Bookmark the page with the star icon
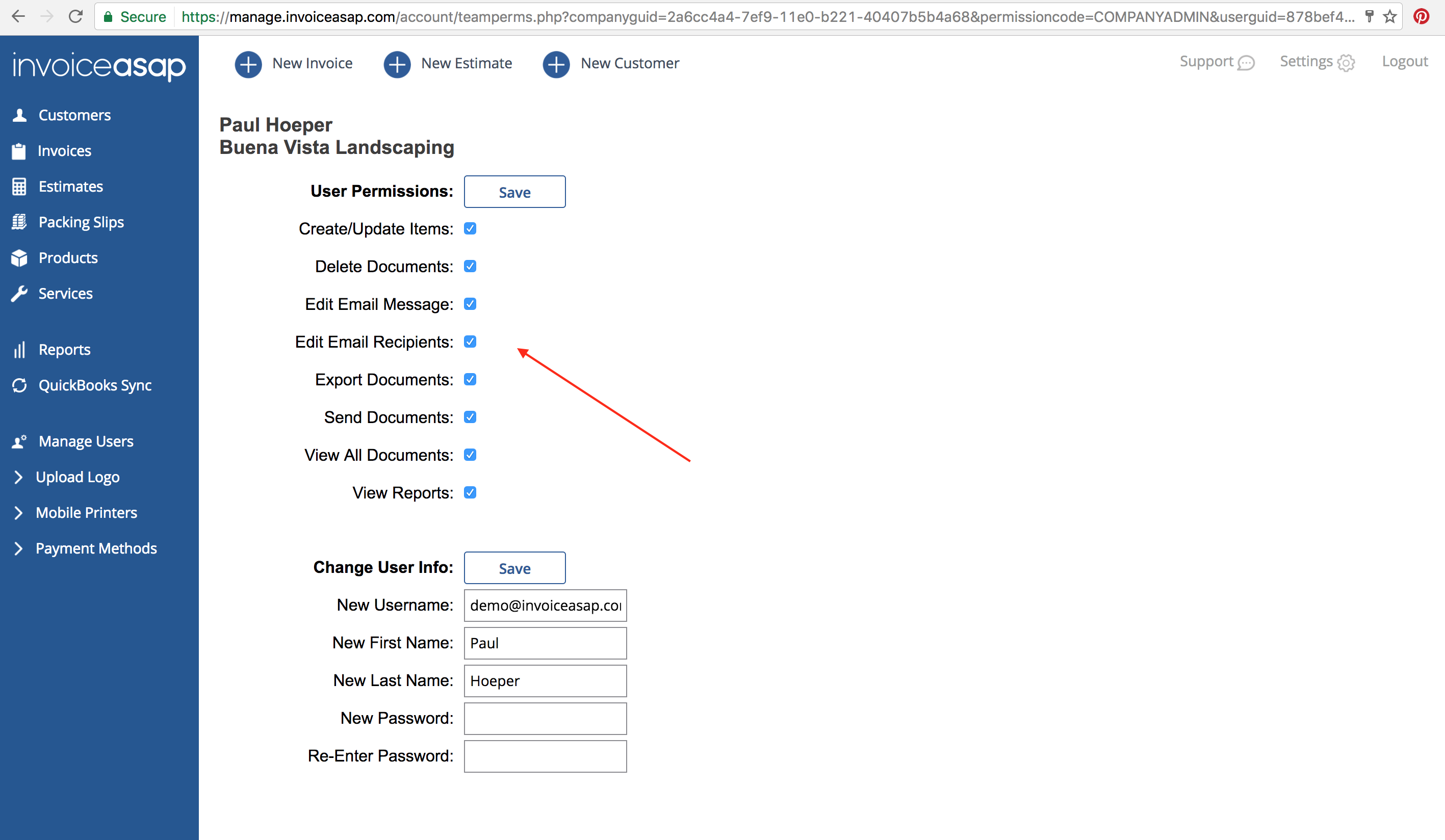Screen dimensions: 1445x840 1390,16
